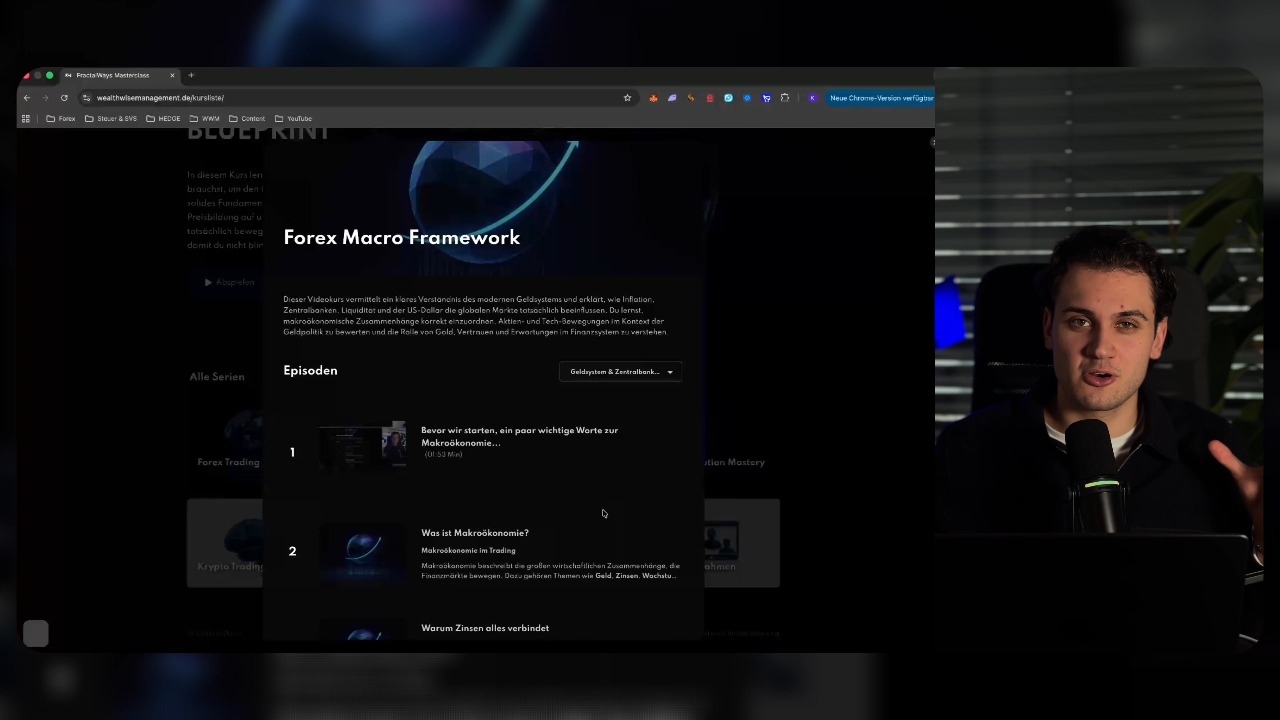The width and height of the screenshot is (1280, 720).
Task: Go back using the browser back arrow
Action: coord(27,98)
